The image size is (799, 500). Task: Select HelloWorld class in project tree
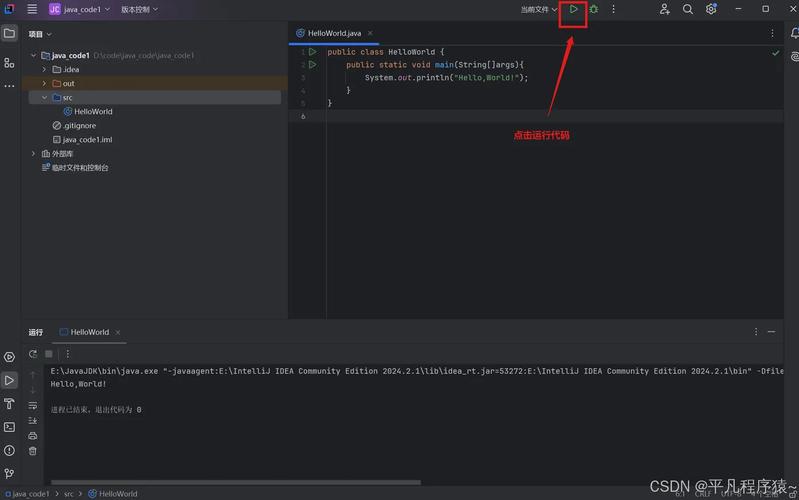pyautogui.click(x=88, y=111)
